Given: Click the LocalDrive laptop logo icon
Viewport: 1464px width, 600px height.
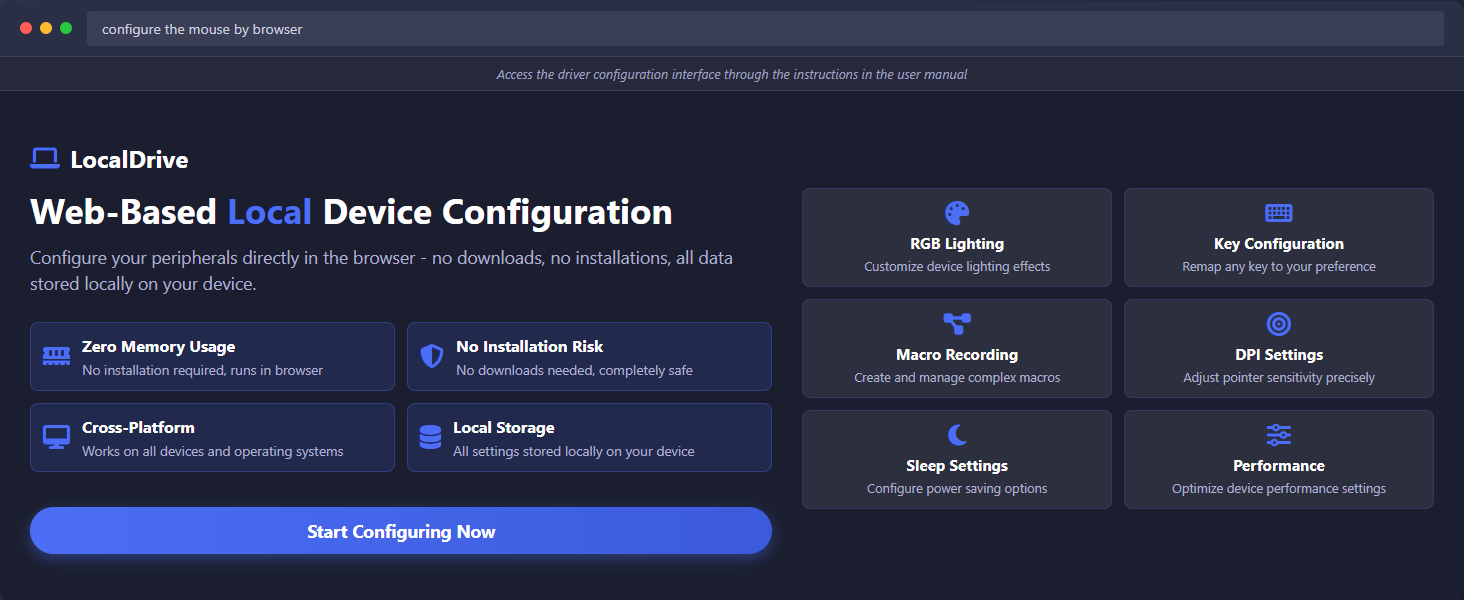Looking at the screenshot, I should 45,159.
